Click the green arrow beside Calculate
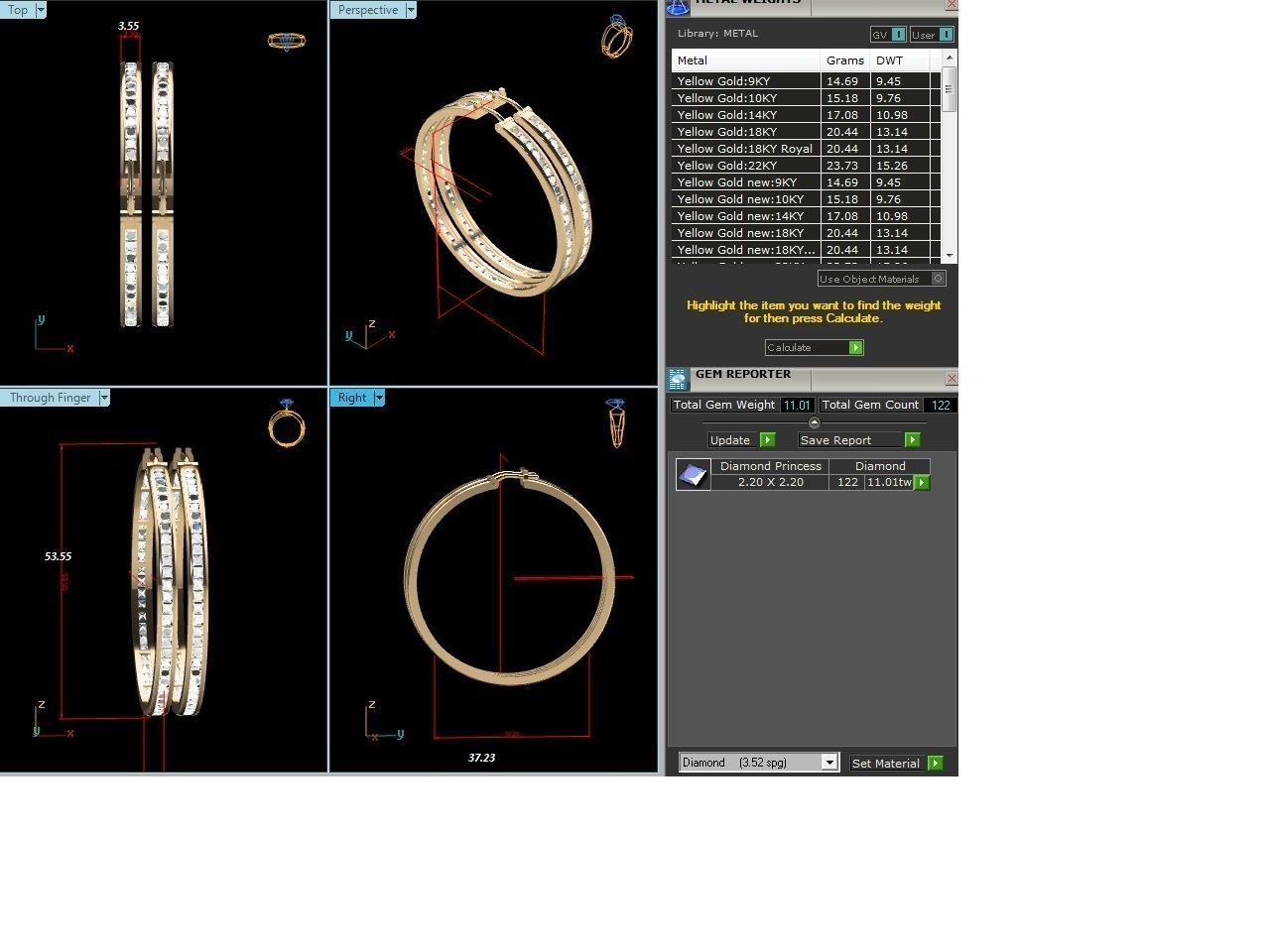The width and height of the screenshot is (1270, 952). 856,348
